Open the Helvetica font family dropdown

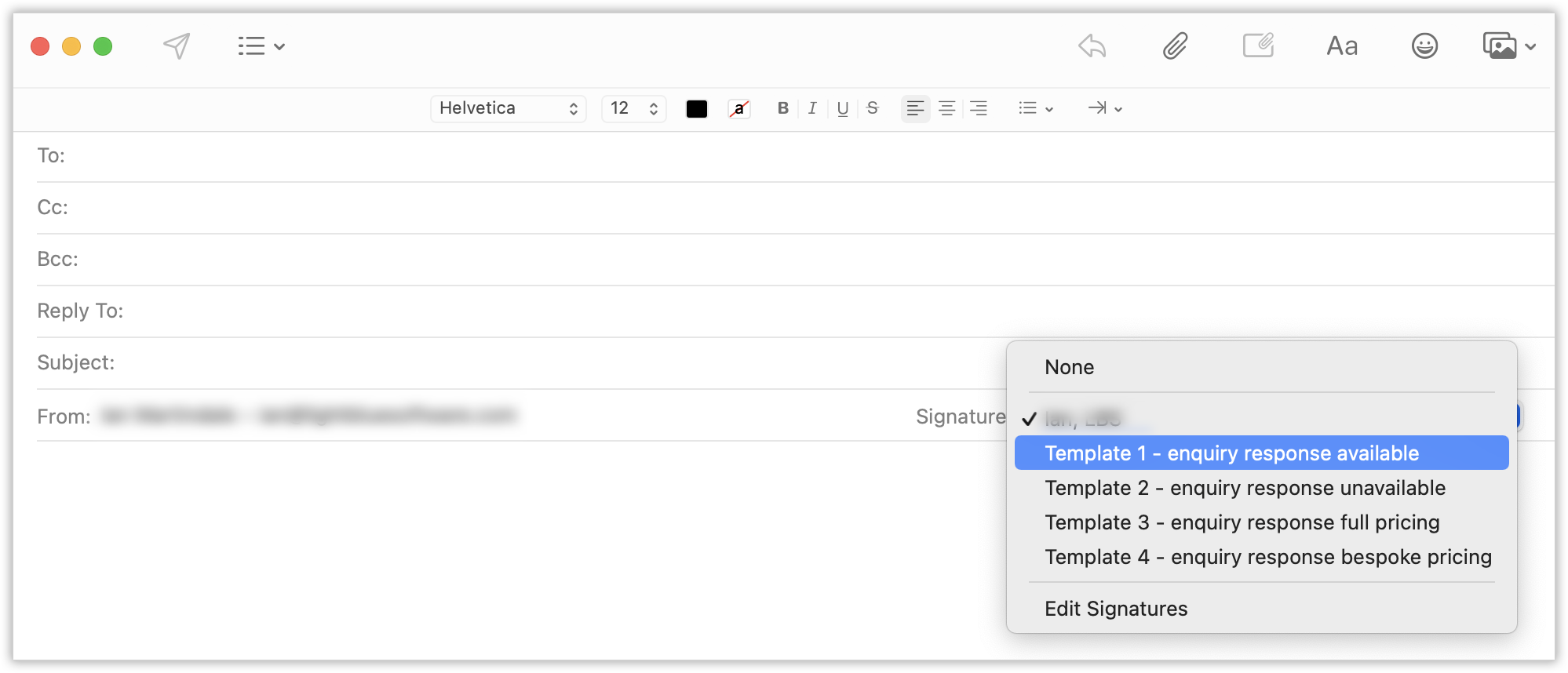508,108
